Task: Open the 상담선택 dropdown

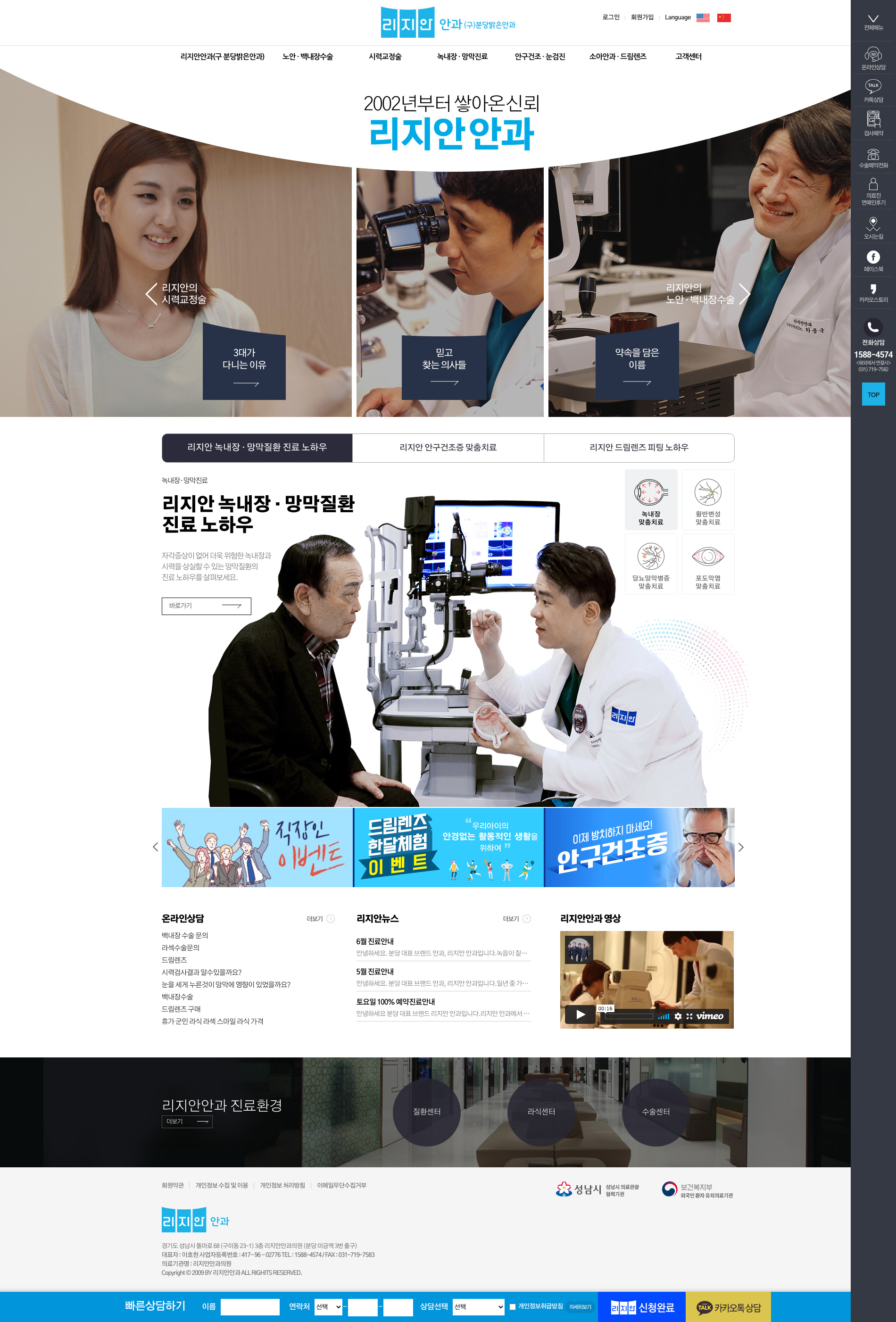Action: pos(479,1306)
